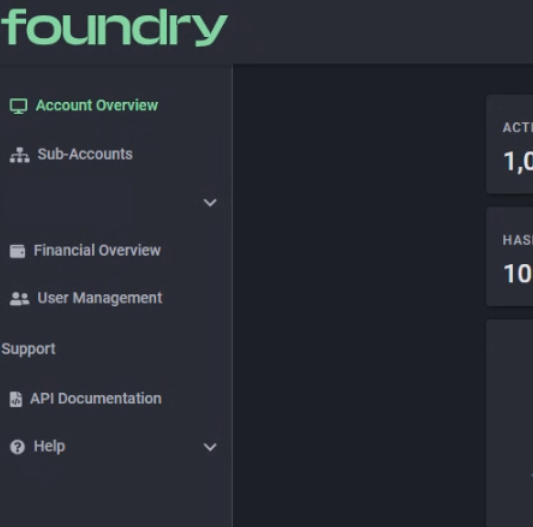The image size is (533, 527).
Task: Click the wallet icon beside Financial Overview
Action: 17,251
